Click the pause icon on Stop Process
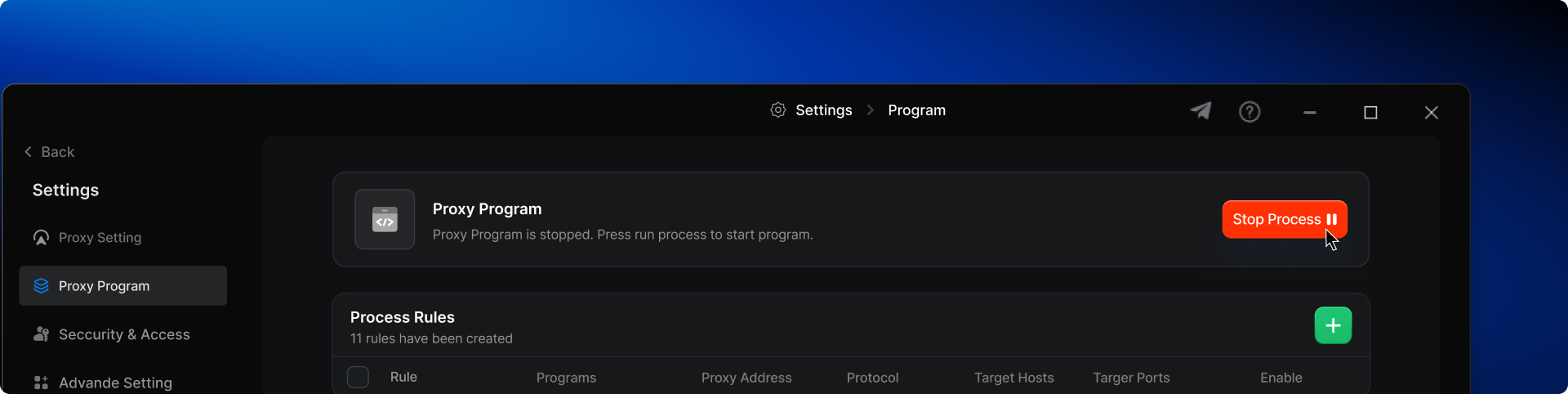1568x394 pixels. (1332, 219)
